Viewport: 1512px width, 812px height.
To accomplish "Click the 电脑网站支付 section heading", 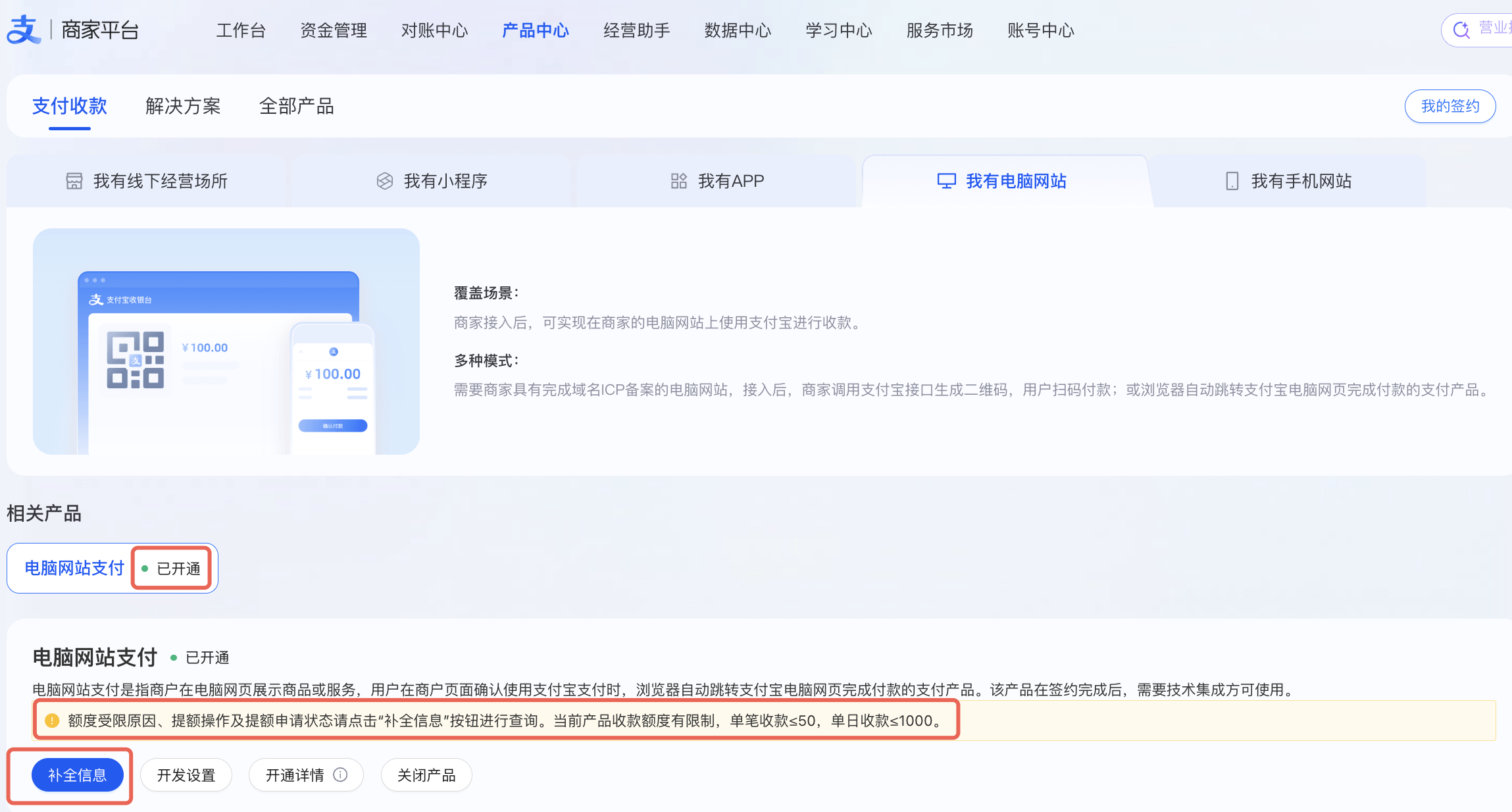I will coord(95,657).
